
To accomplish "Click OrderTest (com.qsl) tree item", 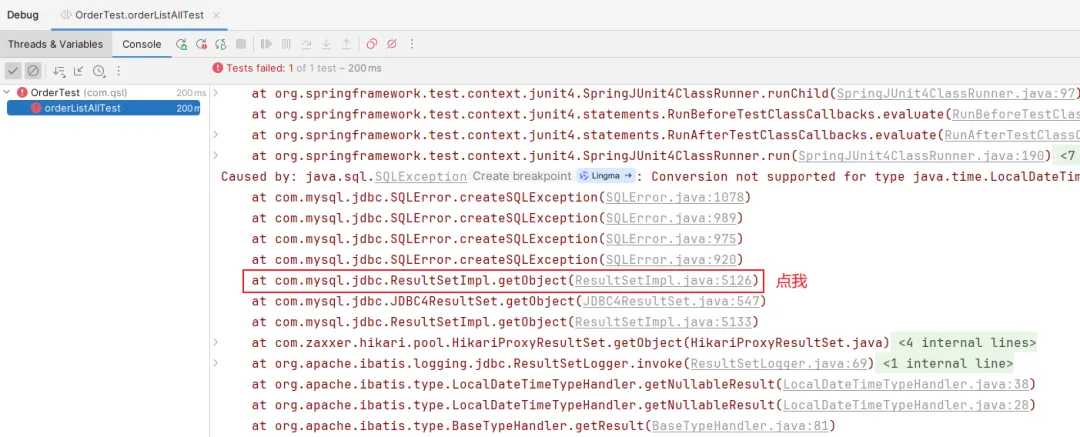I will pos(79,92).
